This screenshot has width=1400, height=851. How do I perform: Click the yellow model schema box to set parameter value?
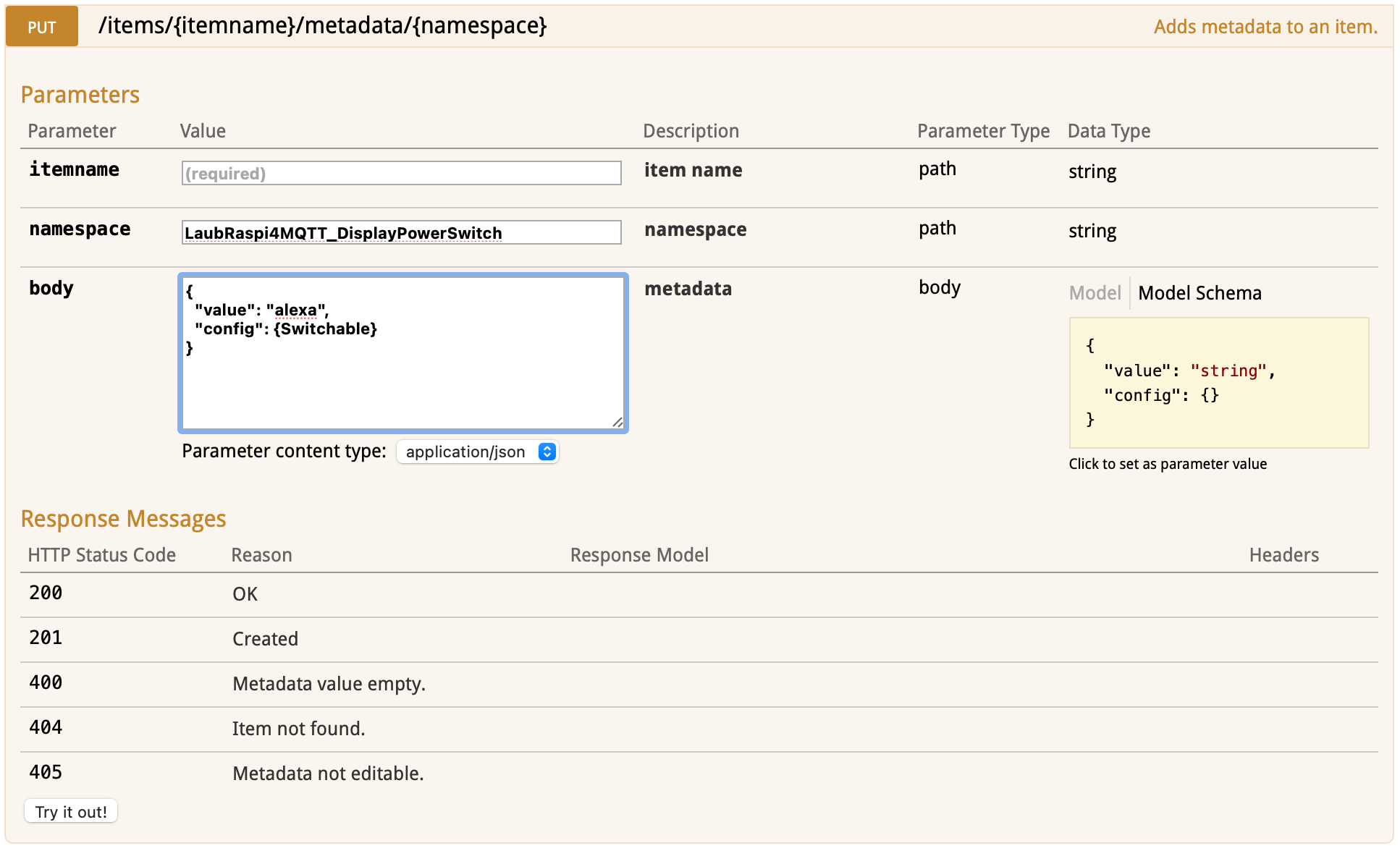point(1218,383)
